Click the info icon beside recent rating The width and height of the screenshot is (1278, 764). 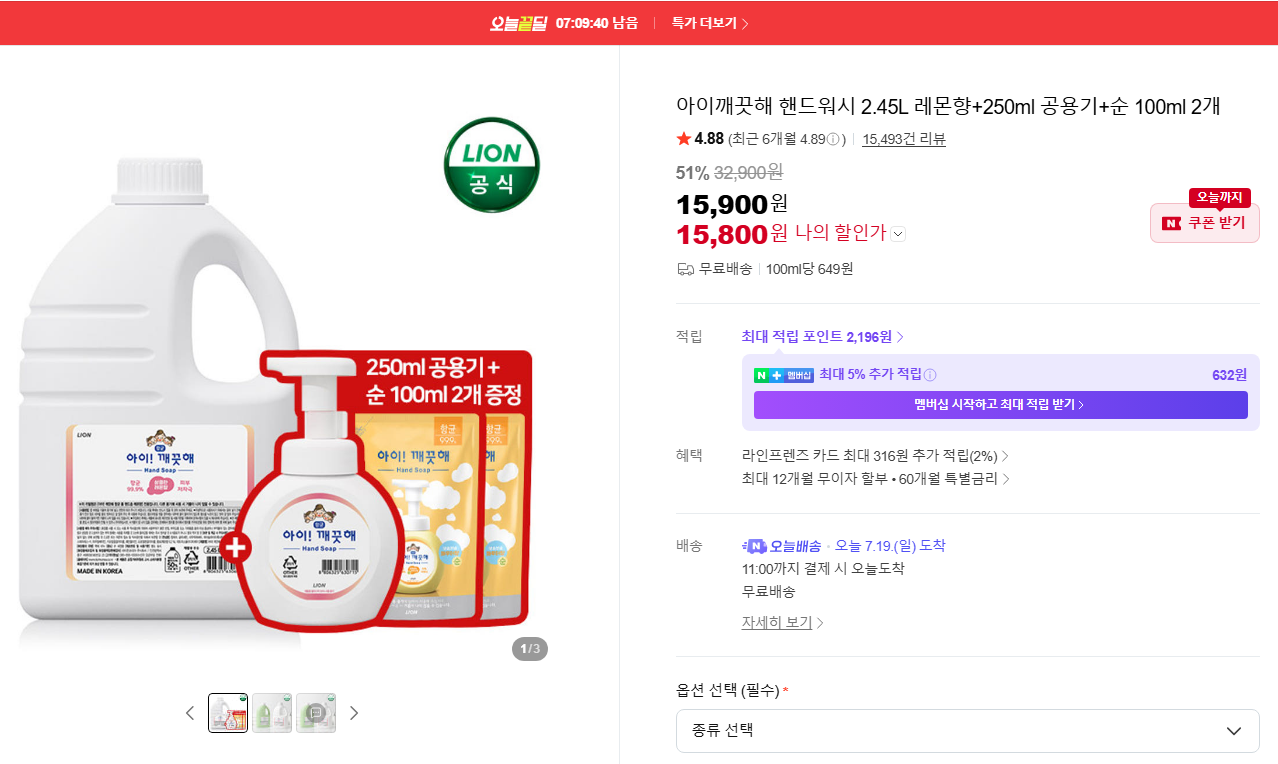click(x=833, y=139)
